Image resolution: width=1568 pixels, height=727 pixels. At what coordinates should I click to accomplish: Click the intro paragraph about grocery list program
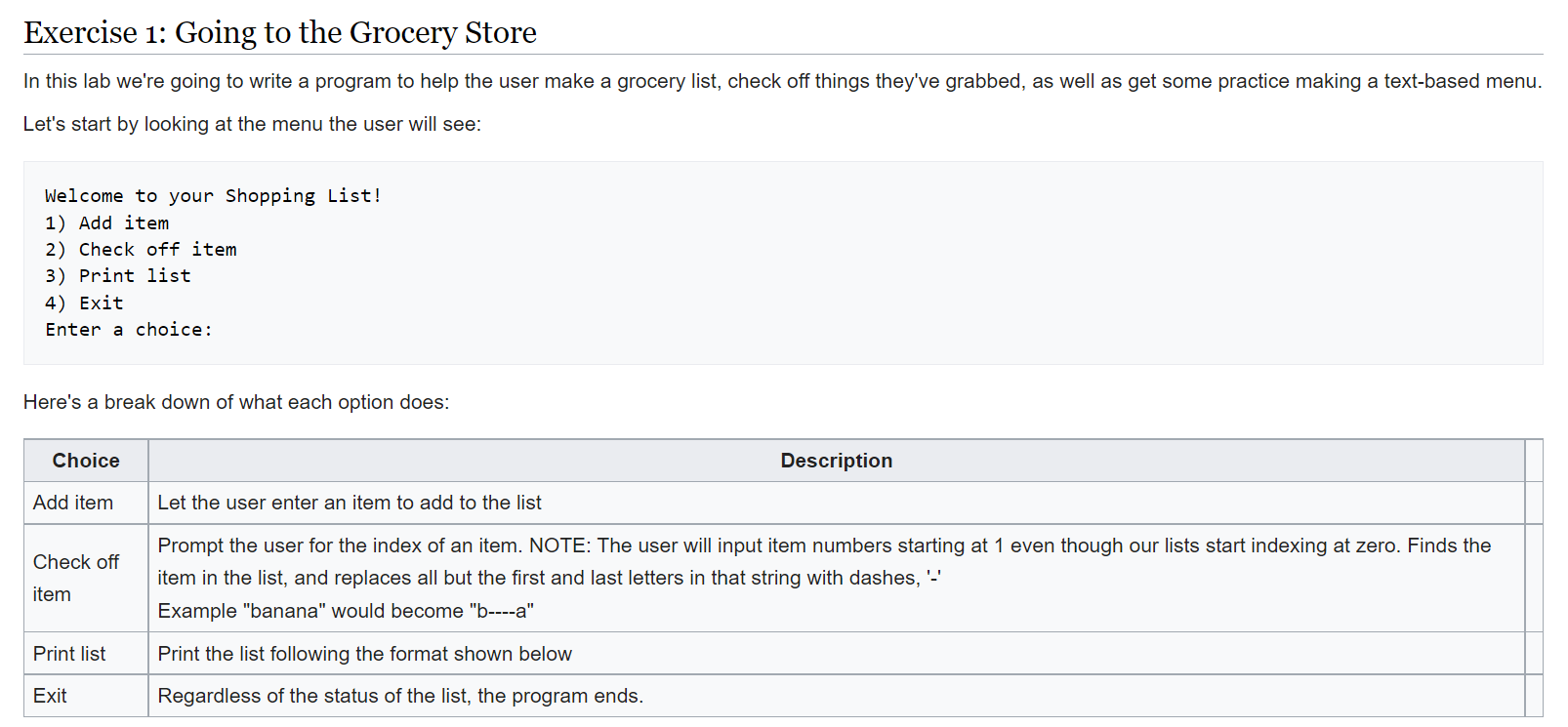click(x=782, y=81)
